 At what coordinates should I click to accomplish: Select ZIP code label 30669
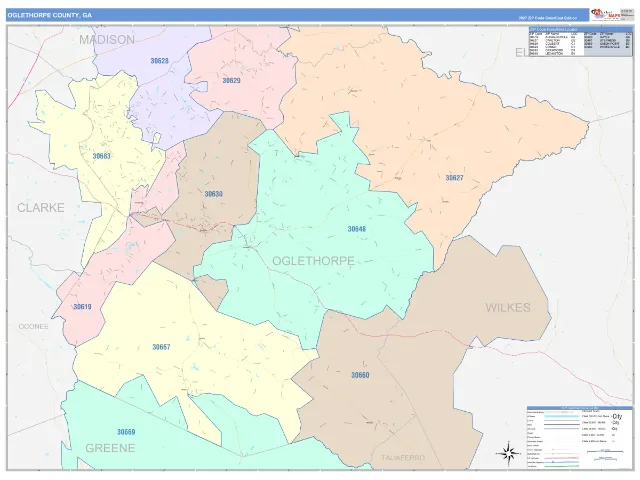[126, 432]
